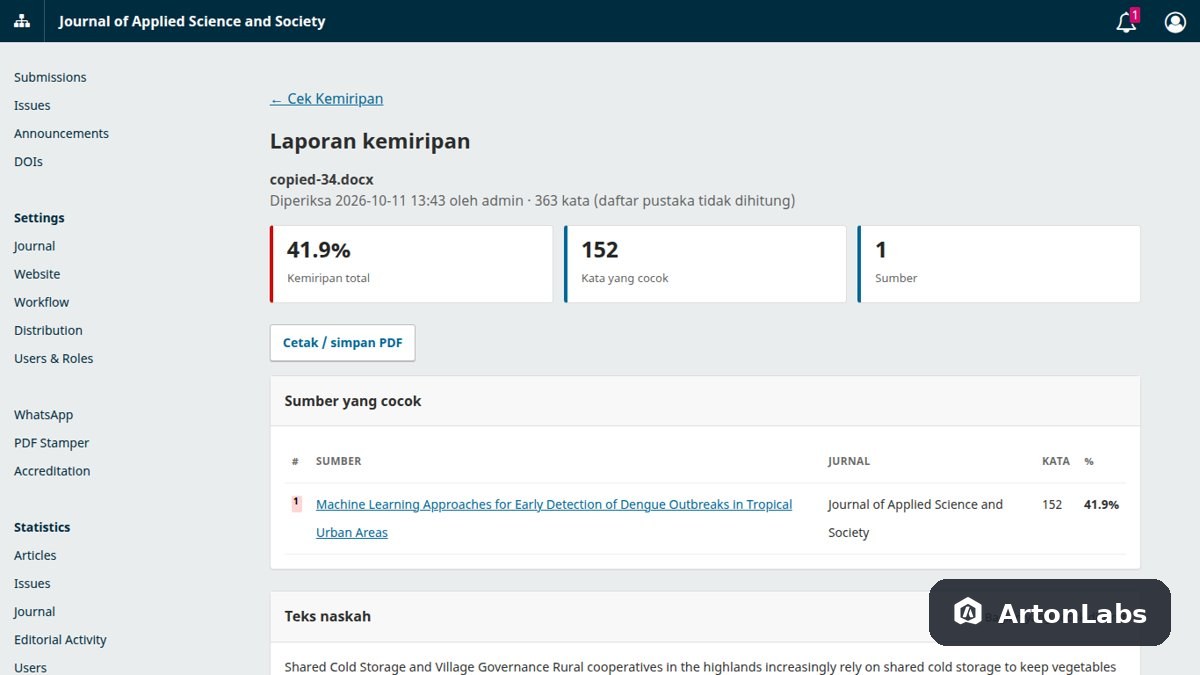Click the Diperiksa 2026-10-11 timestamp line
The height and width of the screenshot is (675, 1200).
click(532, 201)
